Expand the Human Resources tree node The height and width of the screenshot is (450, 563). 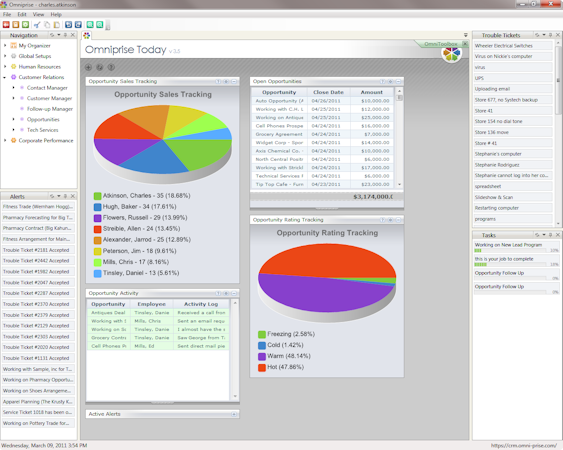pyautogui.click(x=5, y=66)
